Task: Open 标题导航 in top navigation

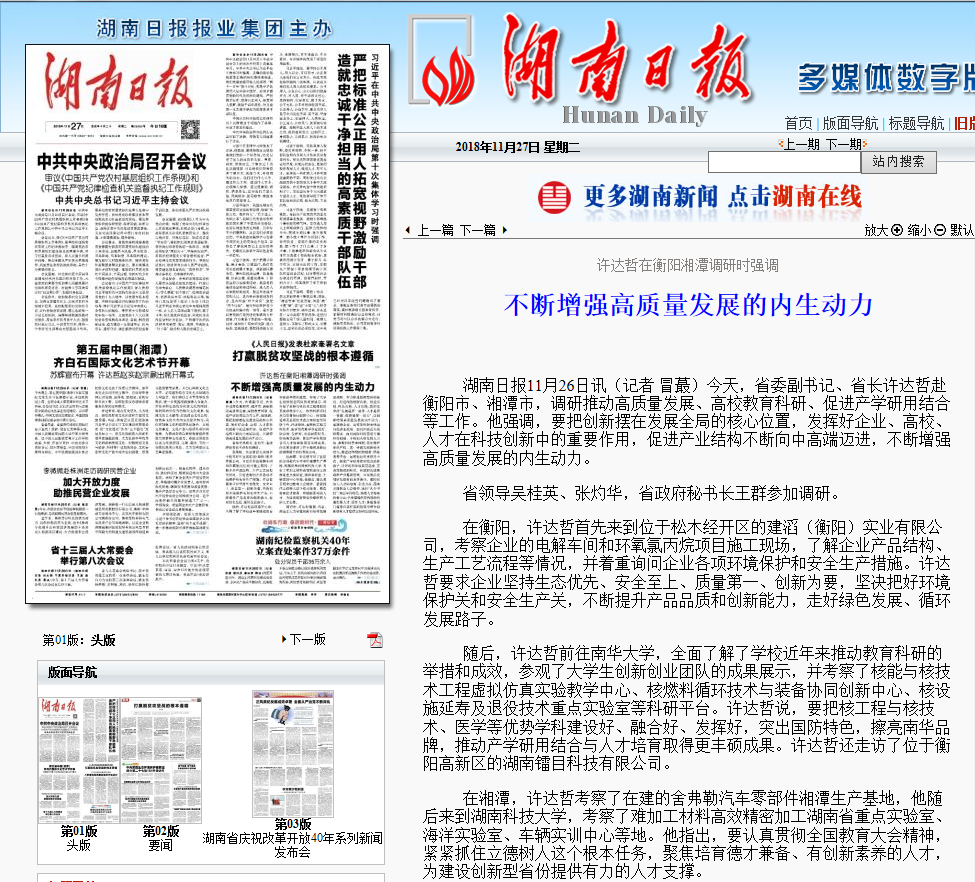Action: coord(916,123)
